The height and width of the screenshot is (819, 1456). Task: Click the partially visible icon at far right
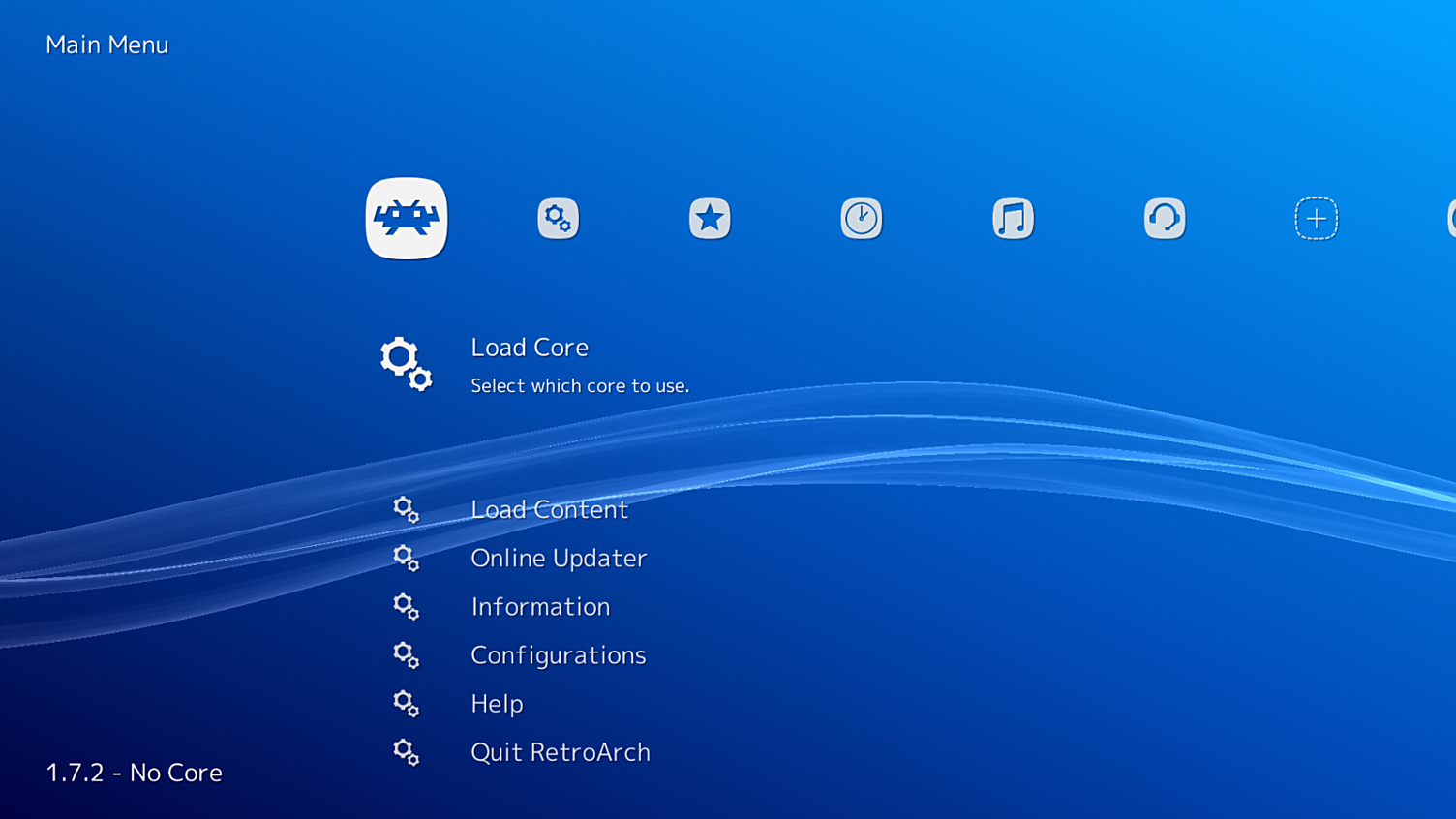(x=1450, y=219)
